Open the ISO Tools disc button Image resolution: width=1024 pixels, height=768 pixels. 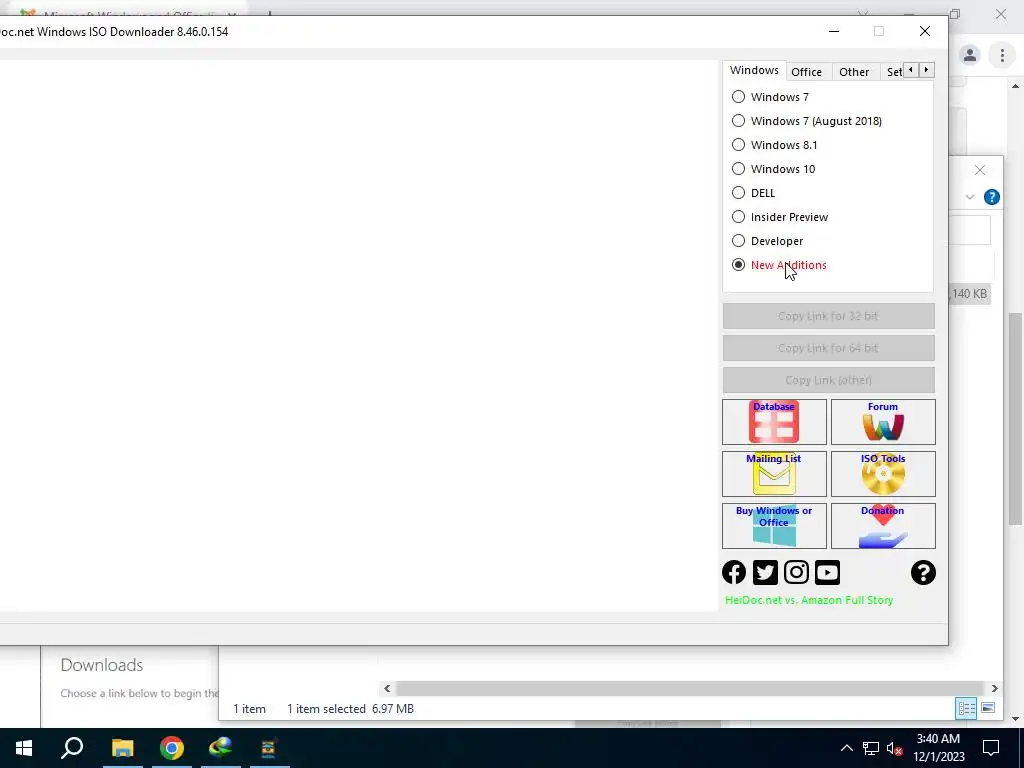click(x=883, y=474)
